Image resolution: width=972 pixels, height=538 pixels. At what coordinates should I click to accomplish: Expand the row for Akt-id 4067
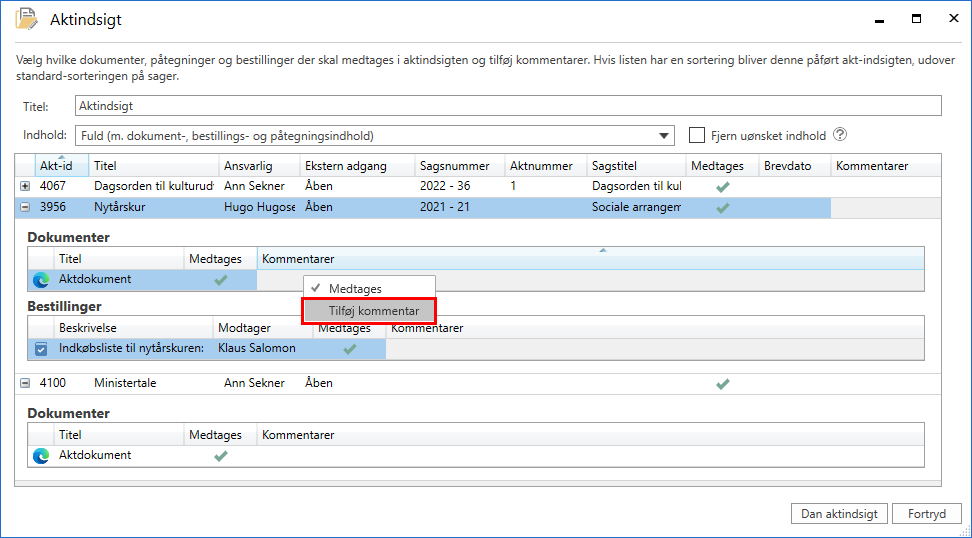pos(25,186)
